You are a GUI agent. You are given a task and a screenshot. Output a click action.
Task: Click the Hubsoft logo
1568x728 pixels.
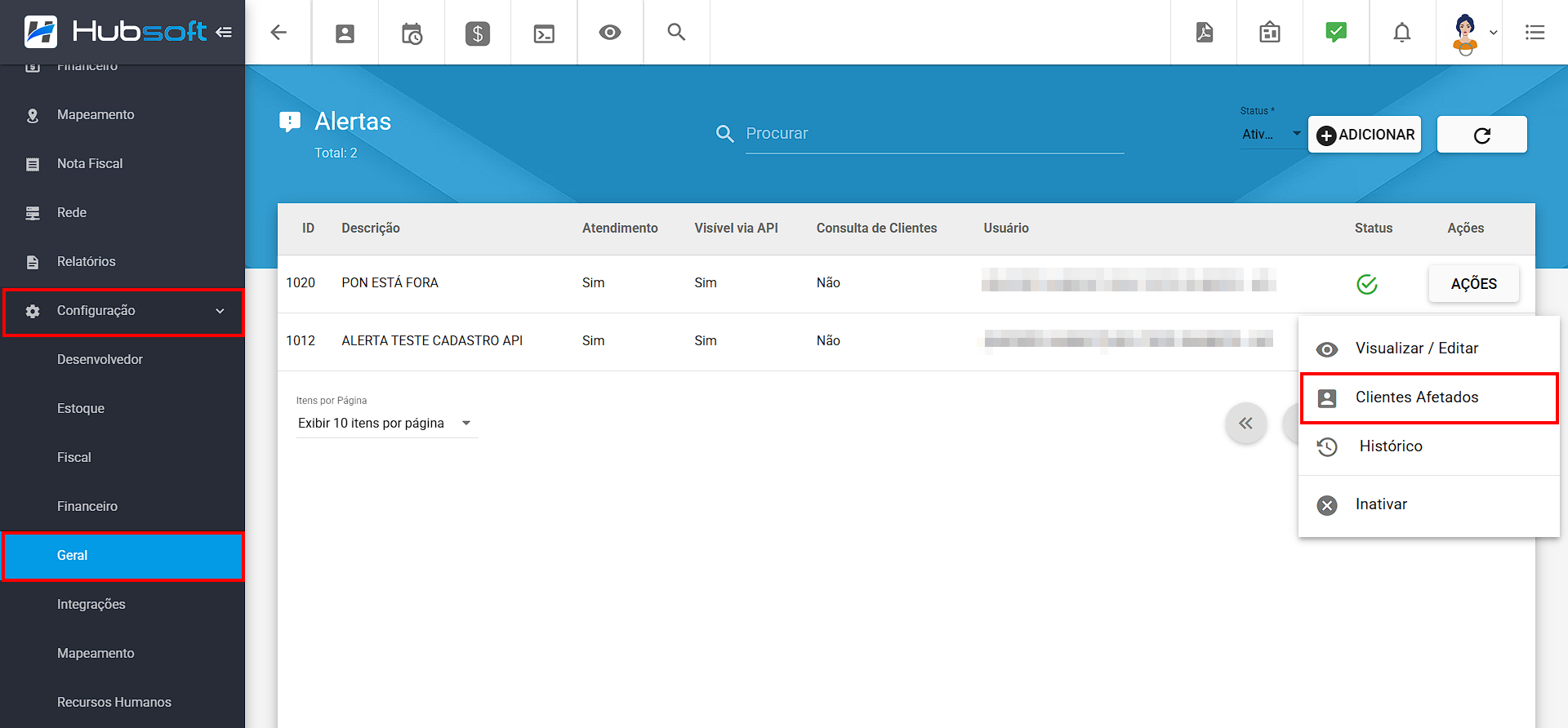pos(116,32)
